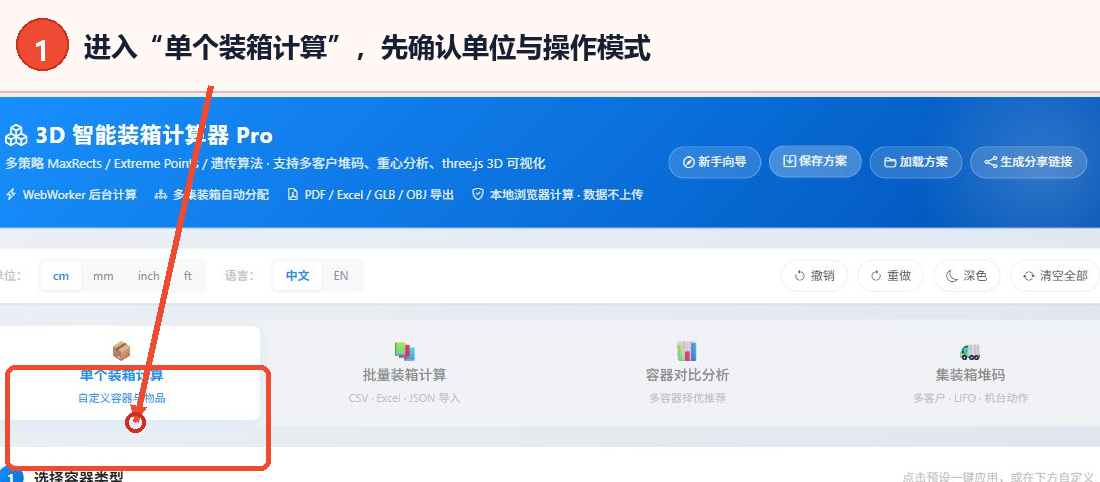Click the redo arrow icon beside 重做
Viewport: 1100px width, 482px height.
[x=876, y=276]
